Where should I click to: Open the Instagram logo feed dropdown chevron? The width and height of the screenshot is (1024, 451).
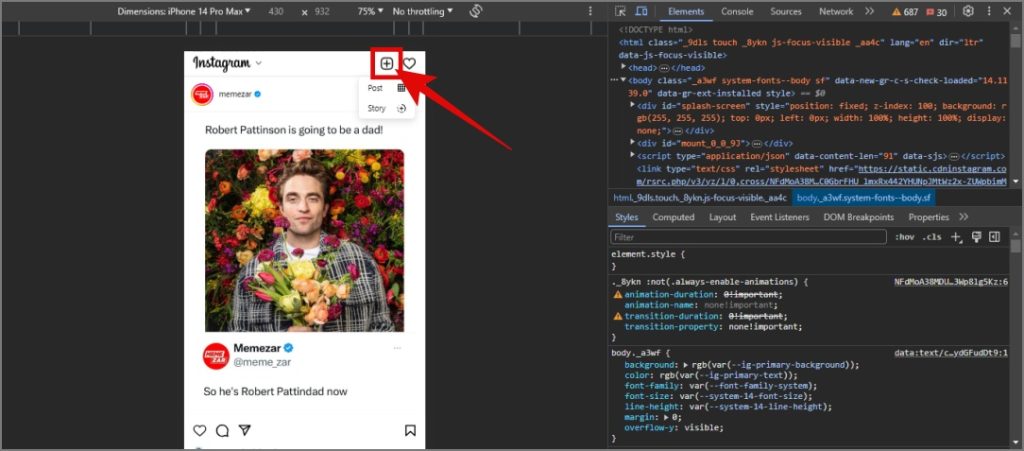259,63
